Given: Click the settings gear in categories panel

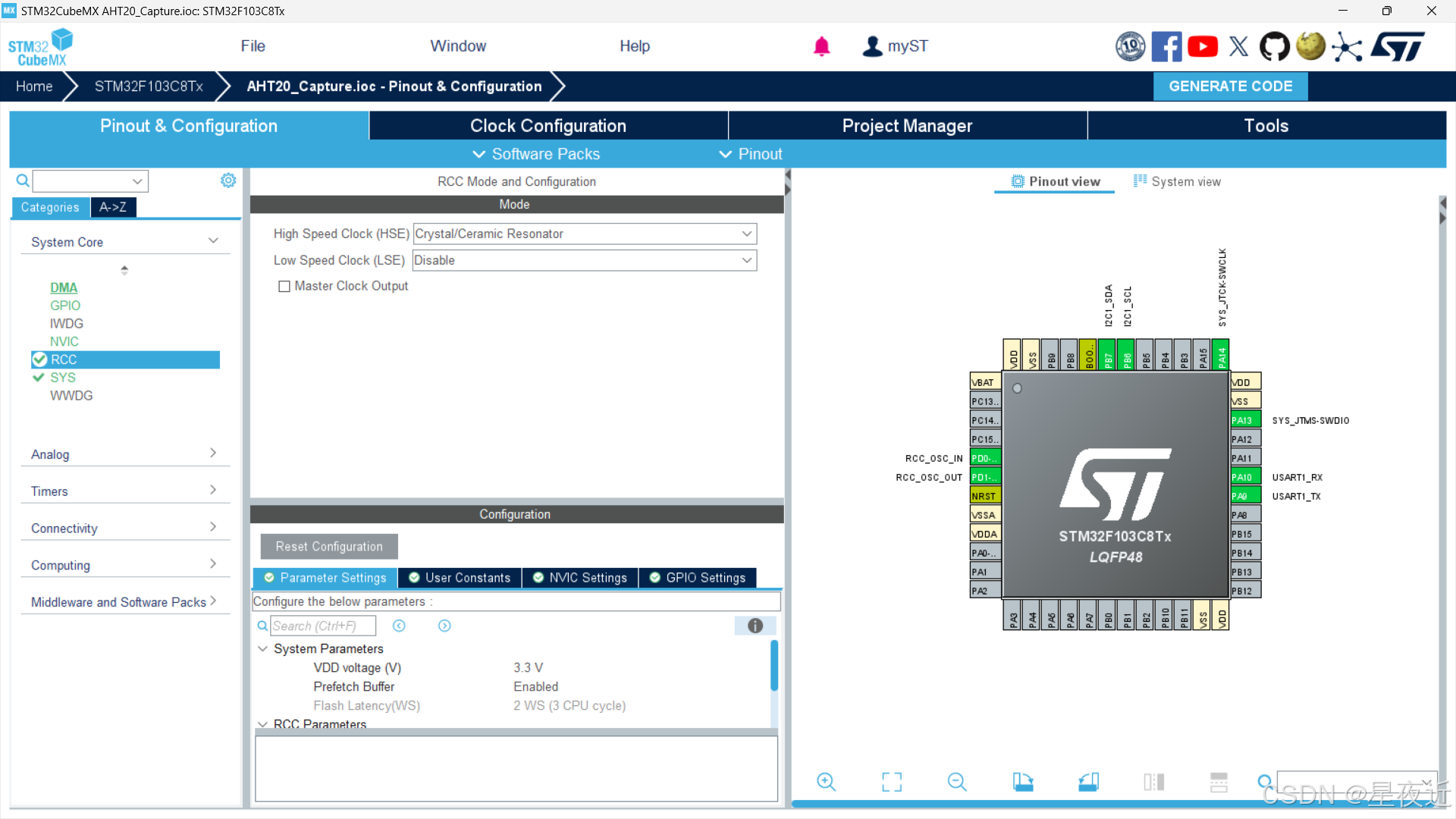Looking at the screenshot, I should click(x=228, y=180).
